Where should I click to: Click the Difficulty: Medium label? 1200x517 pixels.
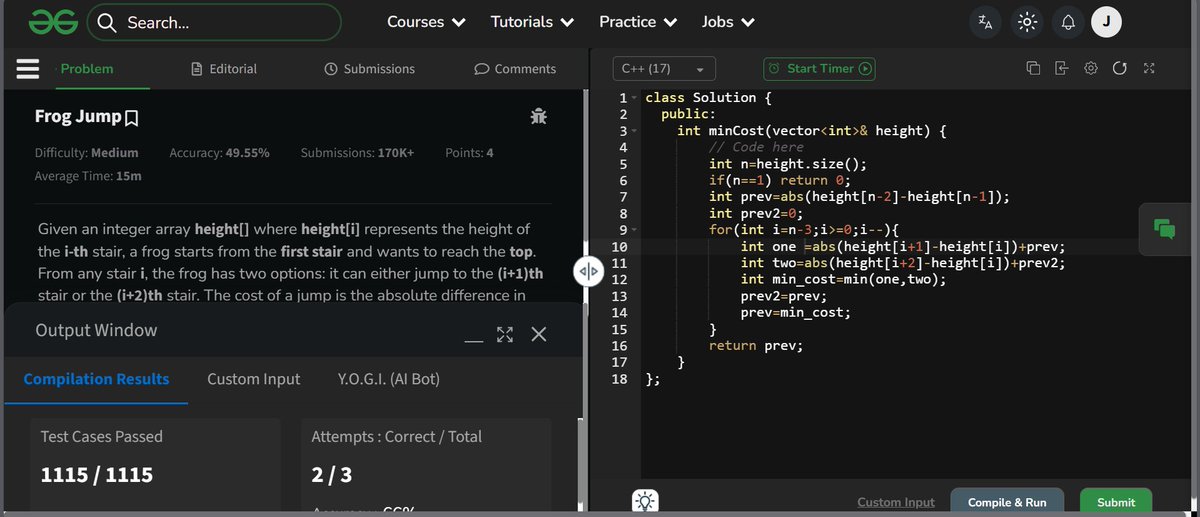click(x=87, y=153)
